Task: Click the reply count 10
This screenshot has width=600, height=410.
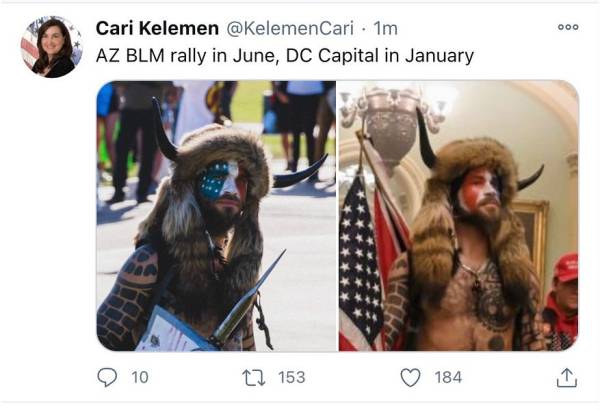Action: [x=140, y=377]
